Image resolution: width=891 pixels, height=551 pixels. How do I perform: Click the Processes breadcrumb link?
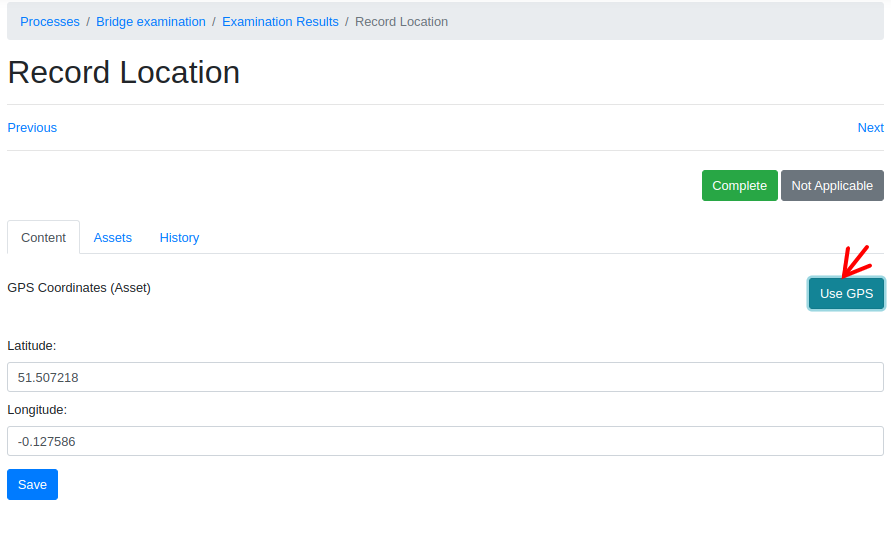point(50,21)
